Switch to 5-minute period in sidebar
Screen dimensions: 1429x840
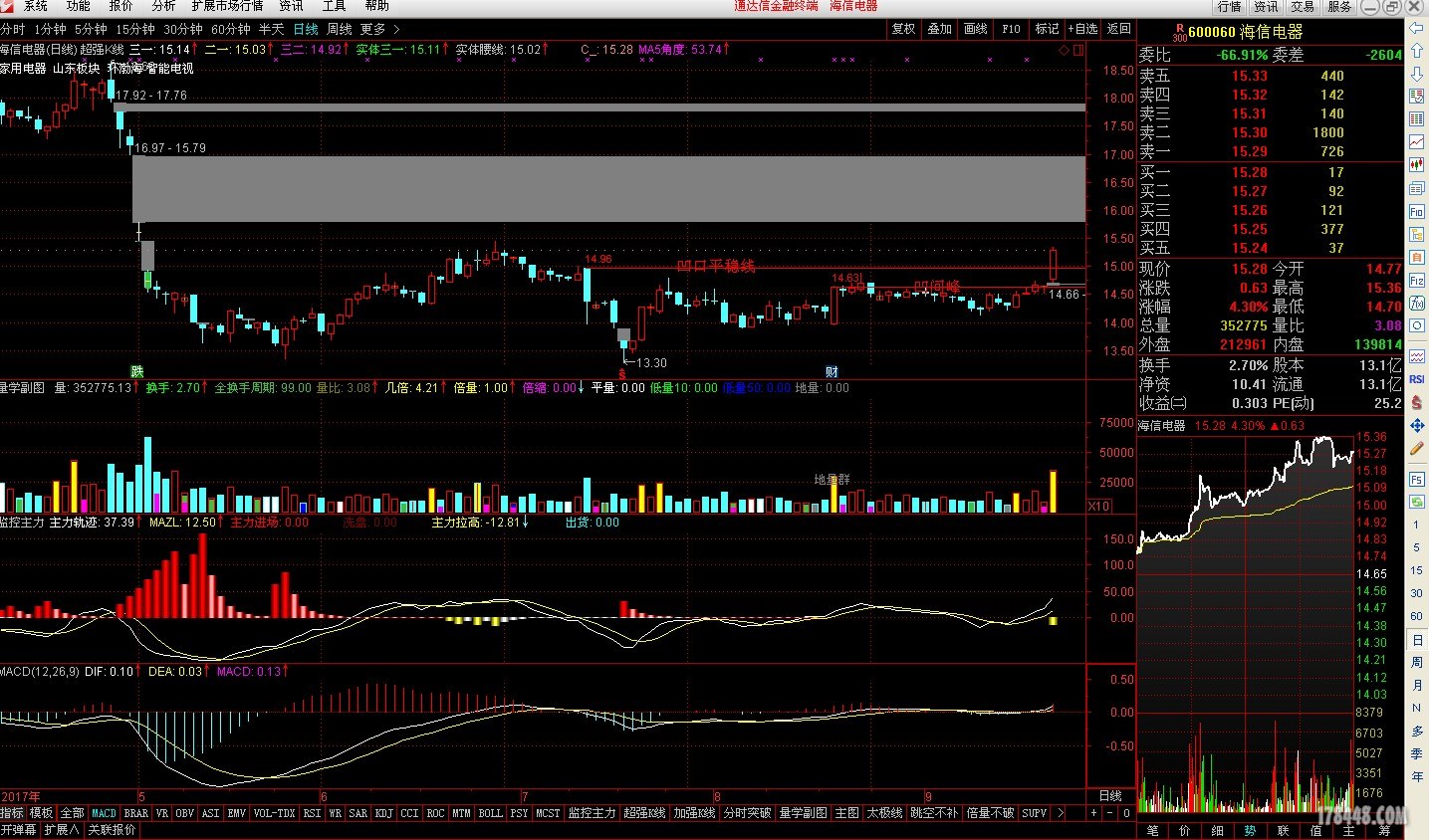pos(1416,547)
